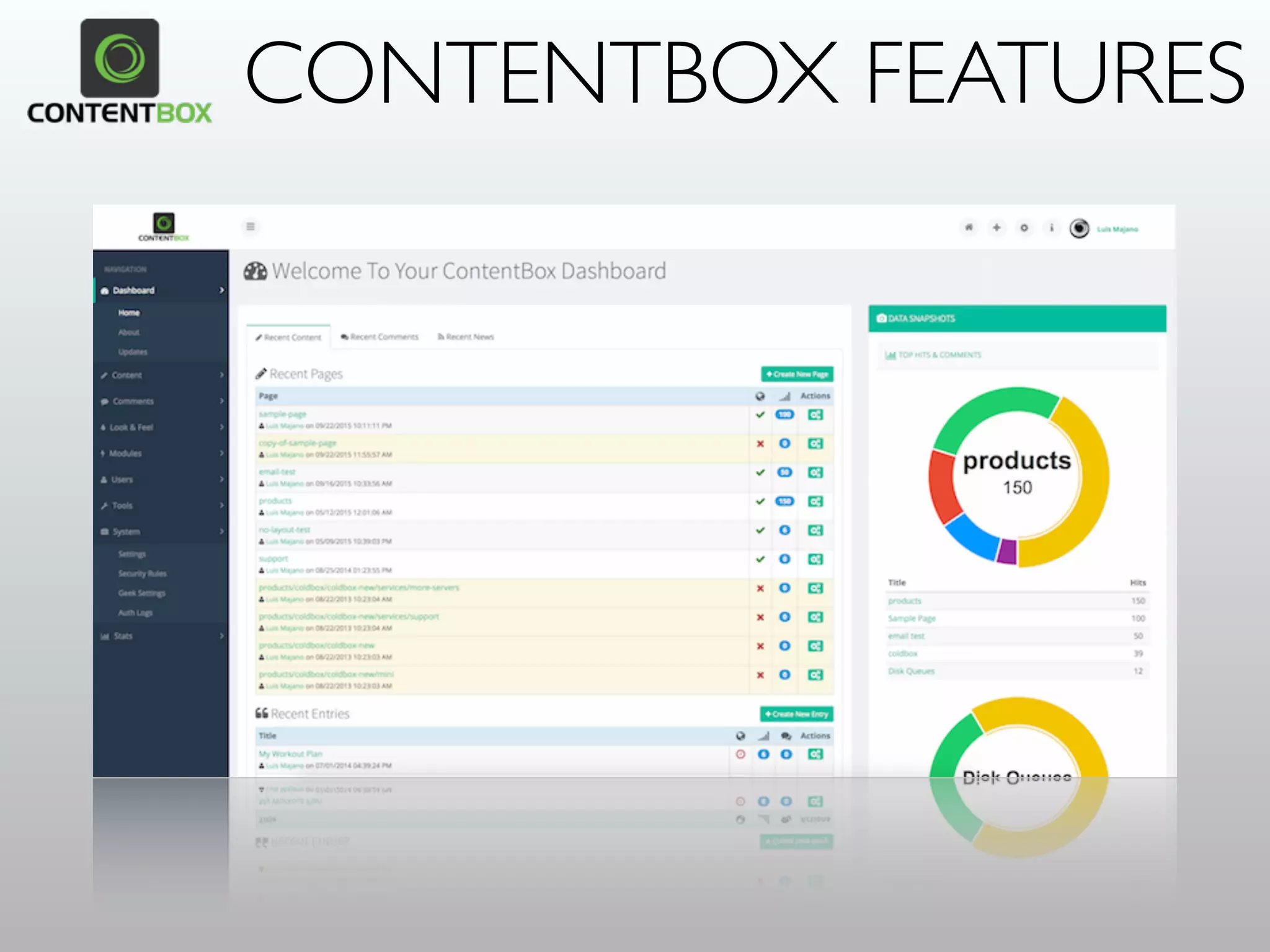Image resolution: width=1270 pixels, height=952 pixels.
Task: Collapse the Dashboard navigation section
Action: coord(161,290)
